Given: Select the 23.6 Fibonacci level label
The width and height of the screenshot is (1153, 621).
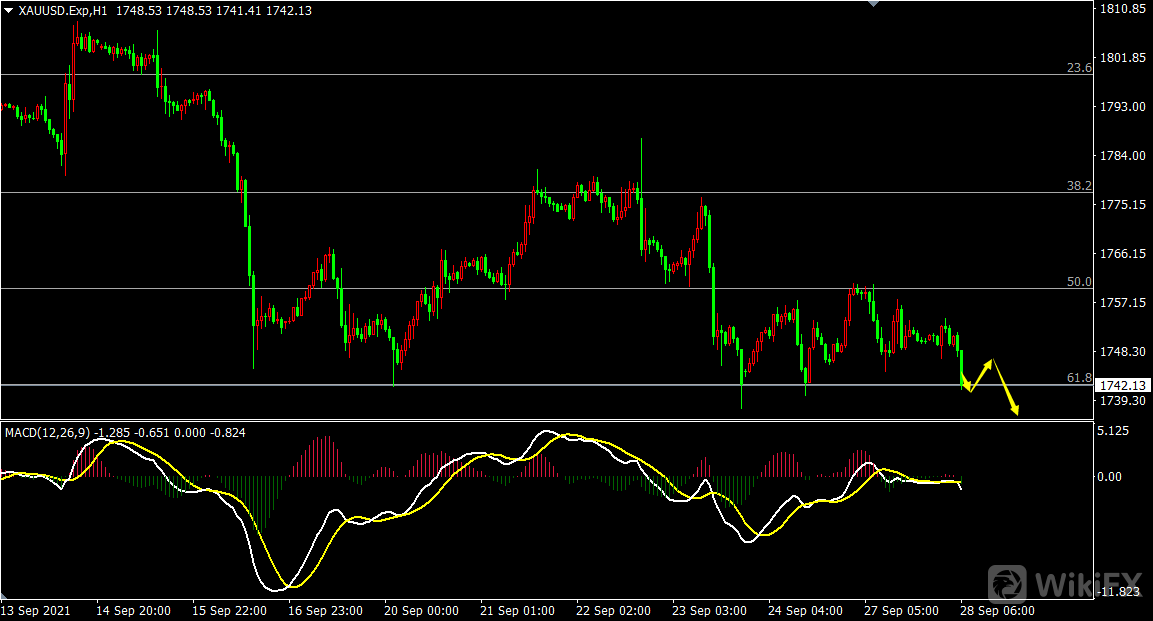Looking at the screenshot, I should [1078, 68].
